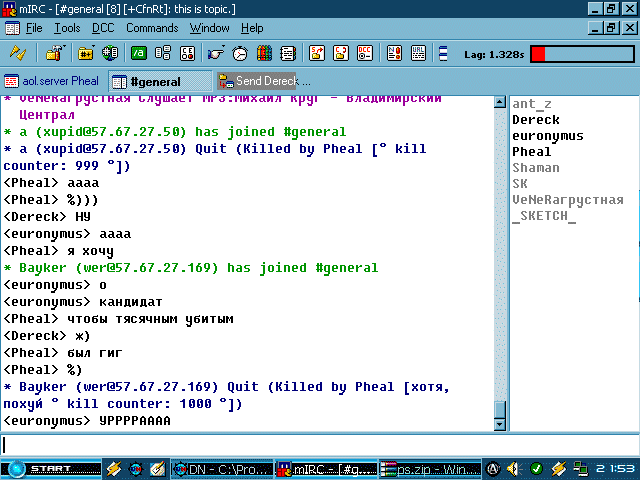
Task: Open the Commands menu
Action: (152, 28)
